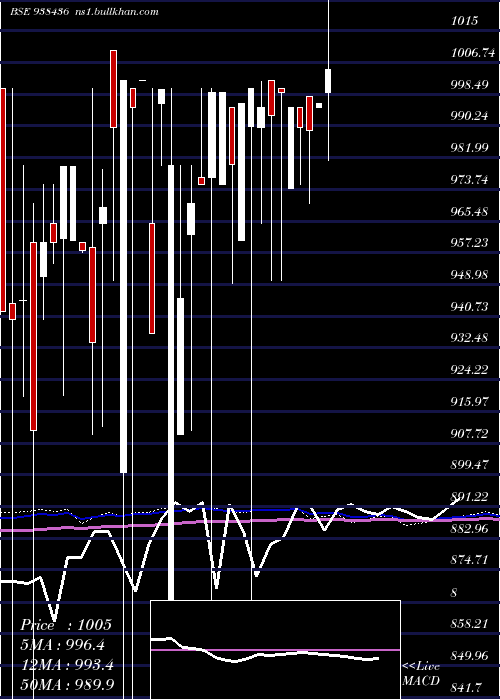Image resolution: width=500 pixels, height=700 pixels.
Task: Click the 981.99 price axis label
Action: [469, 148]
